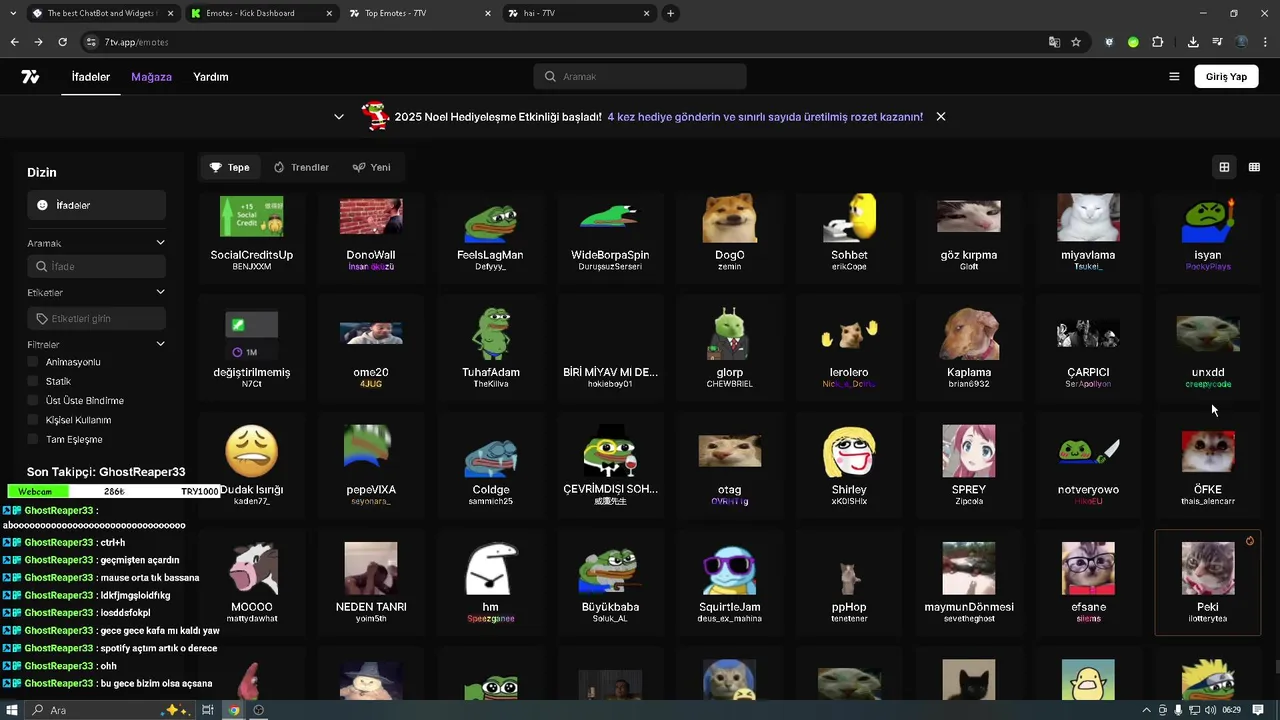The image size is (1280, 720).
Task: Open the Mağaza nav item
Action: point(151,77)
